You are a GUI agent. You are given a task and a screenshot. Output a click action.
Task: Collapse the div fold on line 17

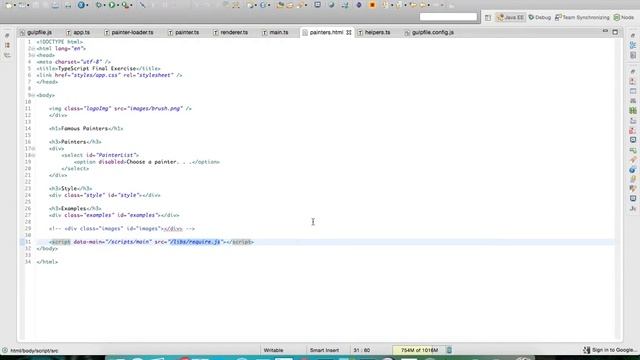33,149
